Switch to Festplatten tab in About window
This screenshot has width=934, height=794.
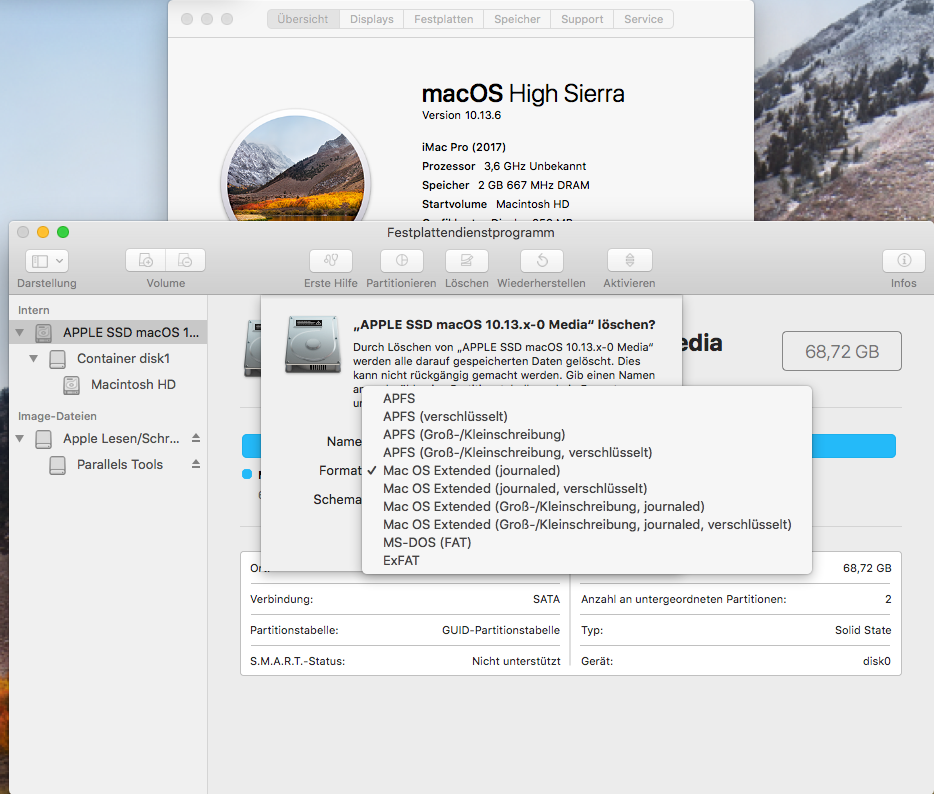click(444, 19)
